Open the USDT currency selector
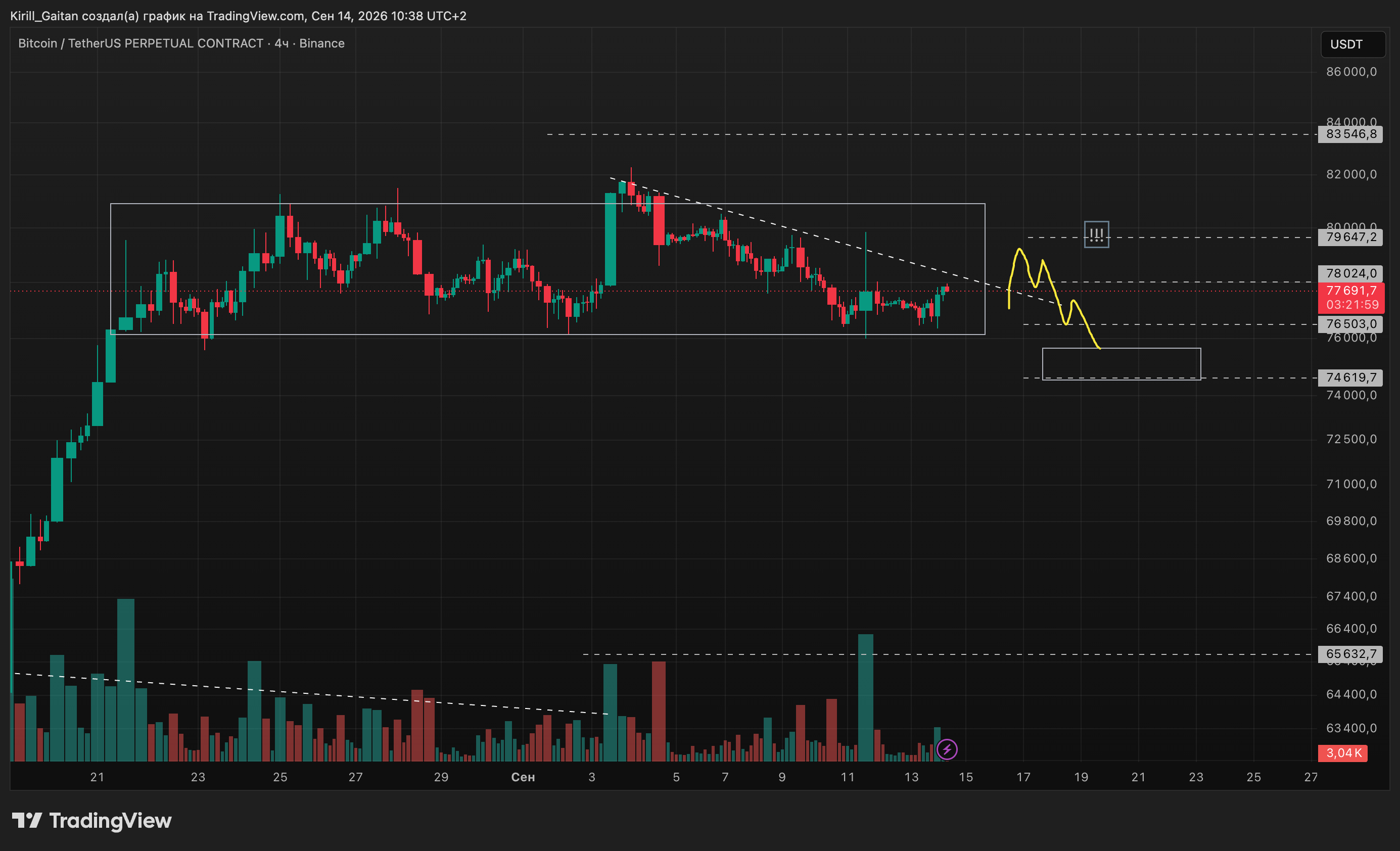This screenshot has height=851, width=1400. pos(1353,44)
